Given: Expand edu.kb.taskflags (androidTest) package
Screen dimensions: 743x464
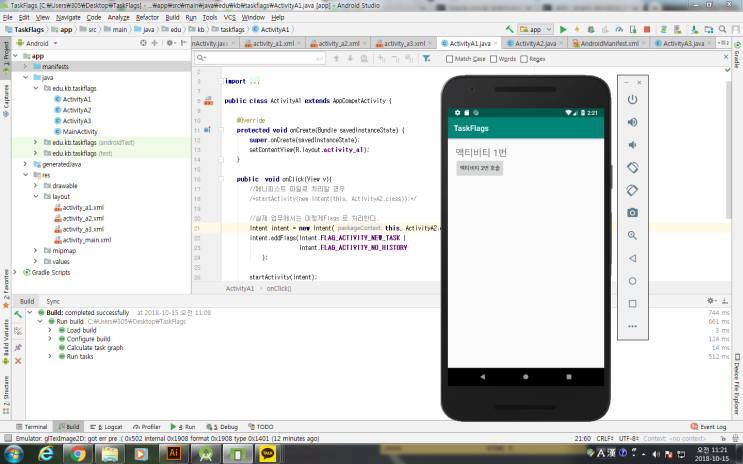Looking at the screenshot, I should tap(36, 142).
